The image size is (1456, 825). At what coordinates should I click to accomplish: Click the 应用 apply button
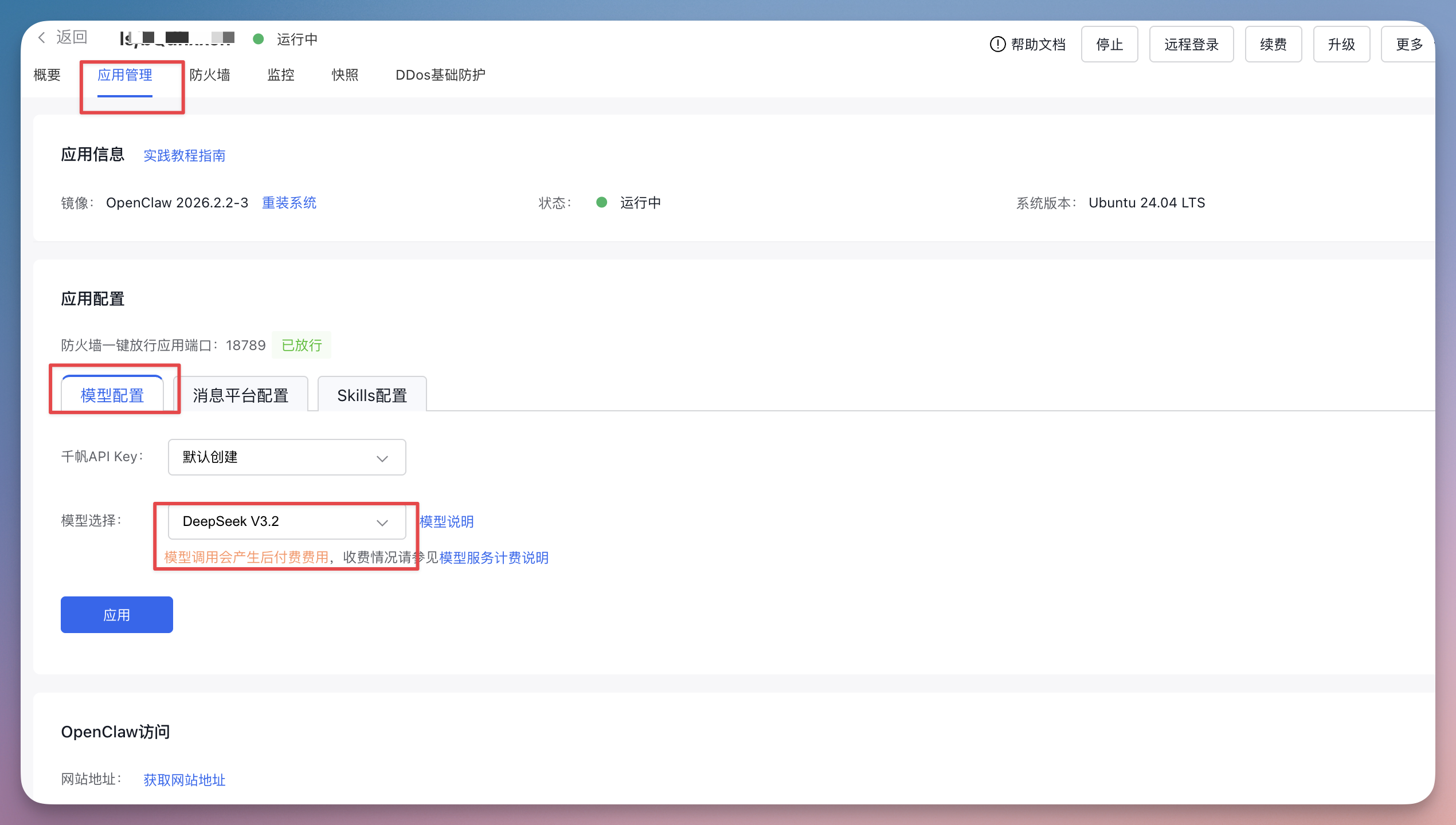click(x=116, y=614)
